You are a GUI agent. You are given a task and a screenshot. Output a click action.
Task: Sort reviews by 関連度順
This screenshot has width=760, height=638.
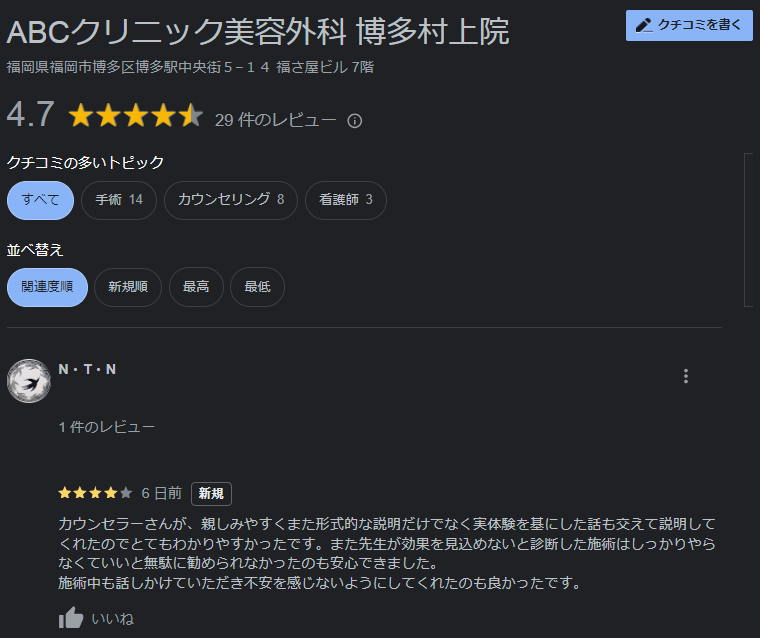(x=47, y=287)
